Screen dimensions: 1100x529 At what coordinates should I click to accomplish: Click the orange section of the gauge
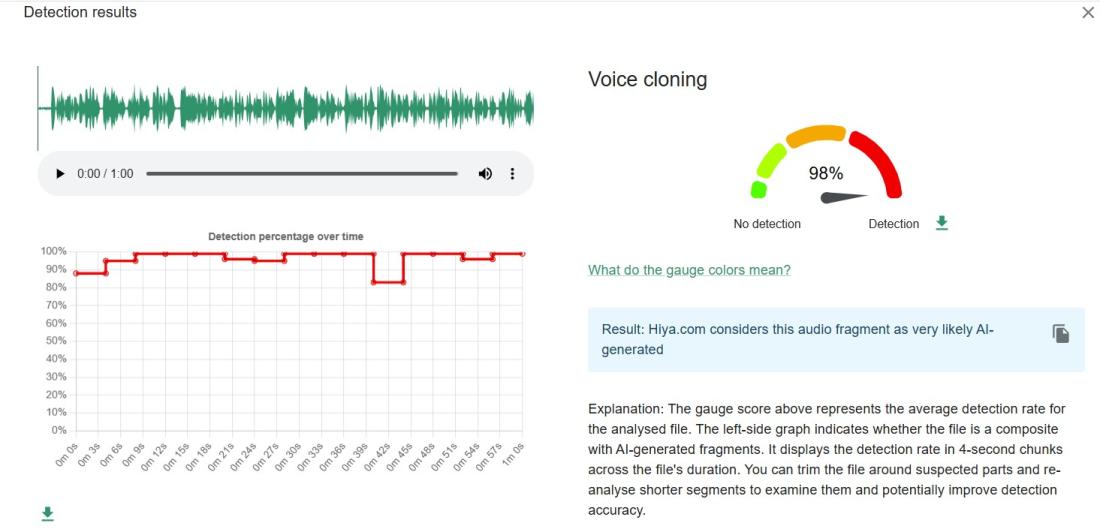815,135
